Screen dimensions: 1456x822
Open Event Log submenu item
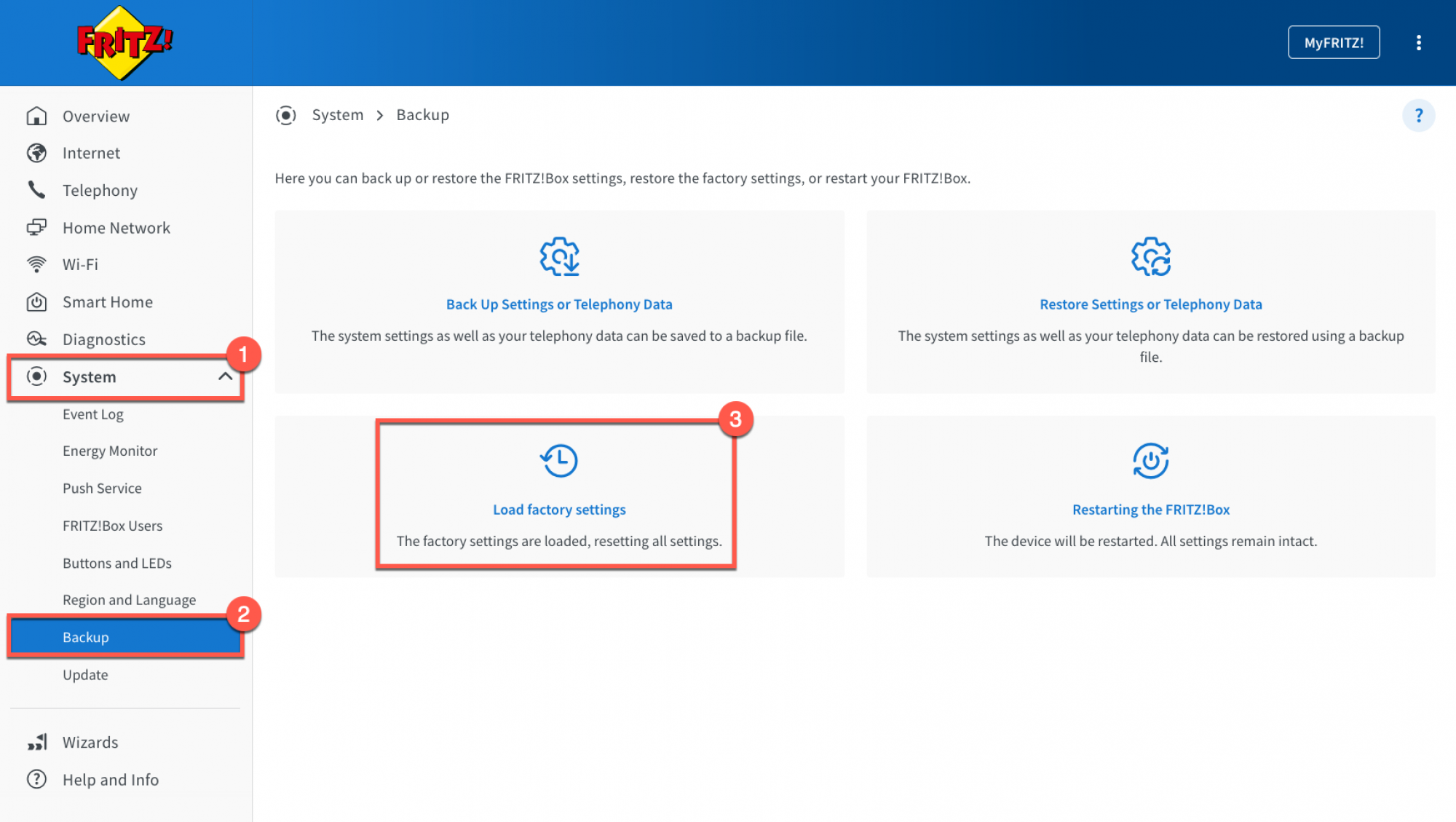click(x=93, y=414)
